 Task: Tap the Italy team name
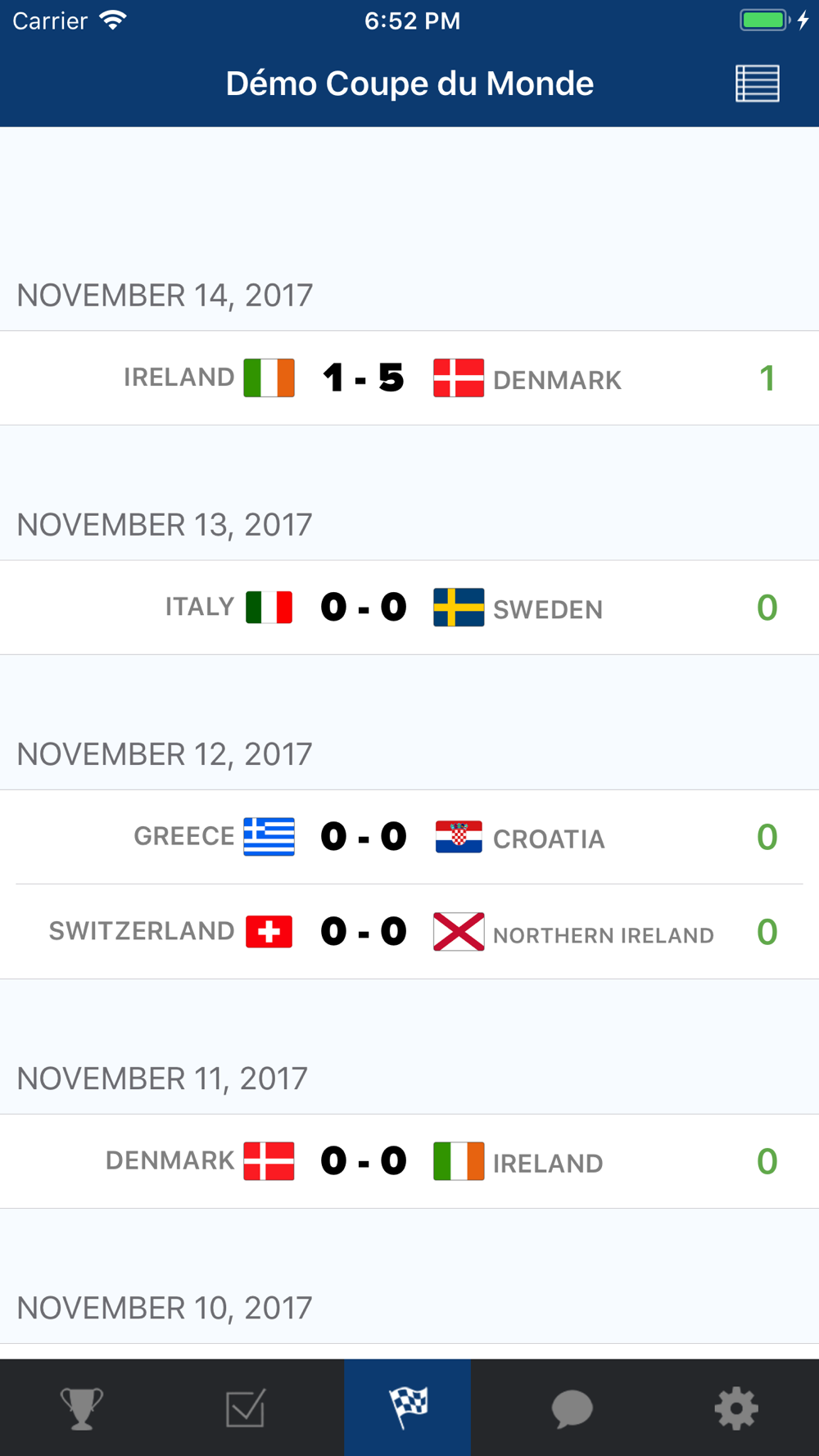click(x=200, y=607)
